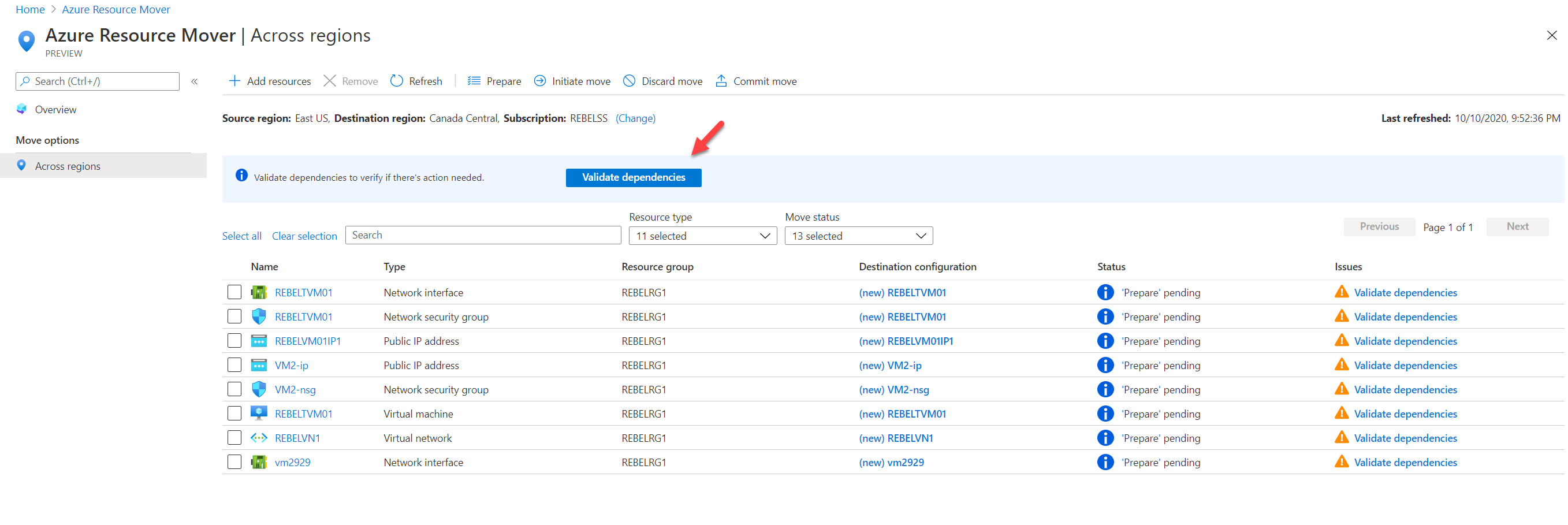Click the Change subscription link
The height and width of the screenshot is (525, 1568).
635,118
